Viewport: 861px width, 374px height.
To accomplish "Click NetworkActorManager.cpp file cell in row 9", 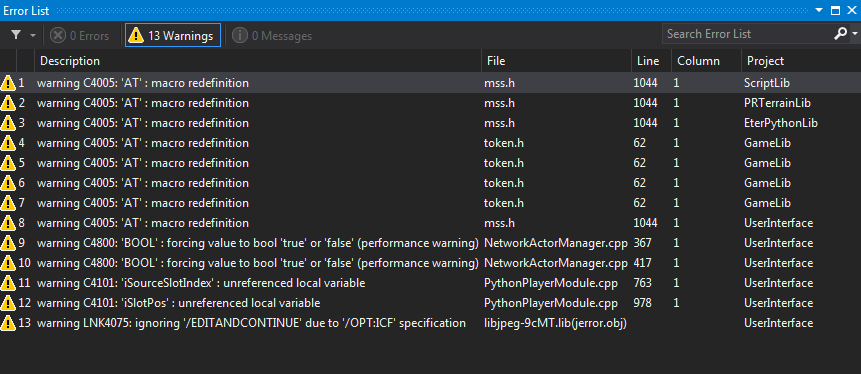I will (556, 243).
